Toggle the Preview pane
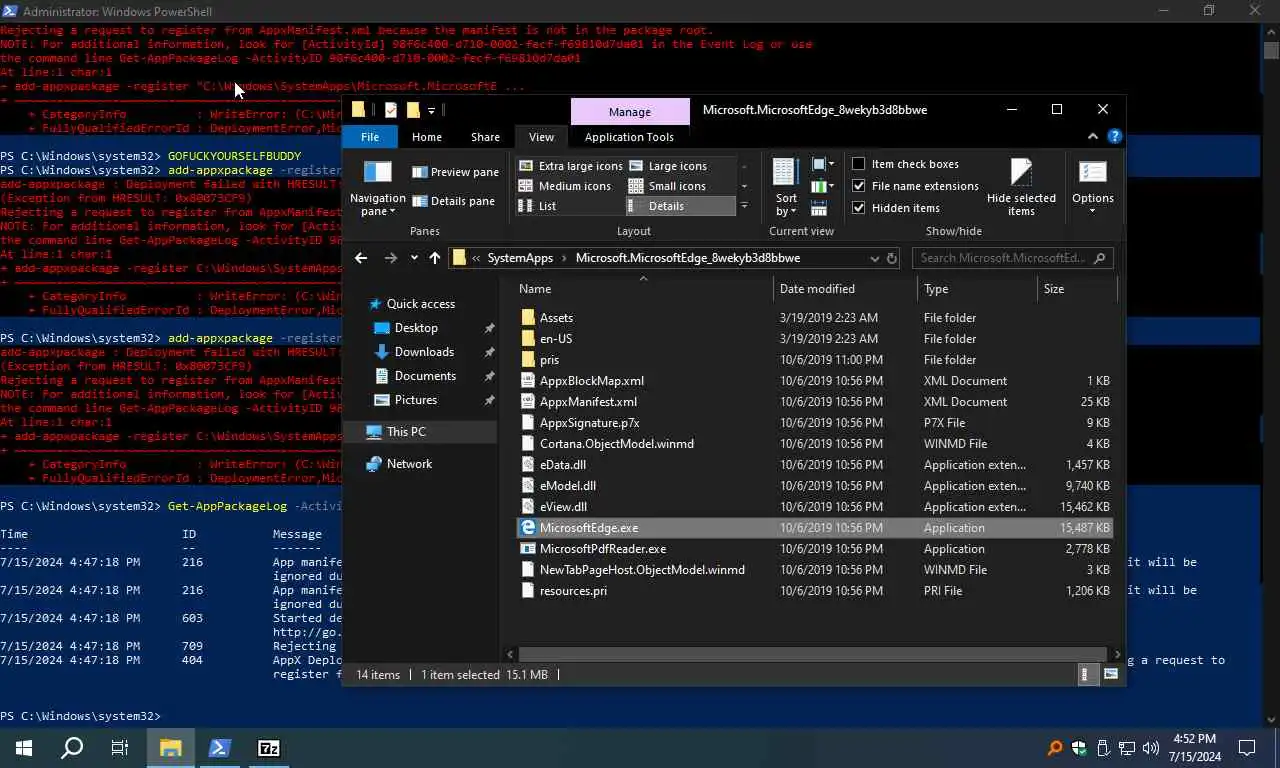 click(455, 172)
